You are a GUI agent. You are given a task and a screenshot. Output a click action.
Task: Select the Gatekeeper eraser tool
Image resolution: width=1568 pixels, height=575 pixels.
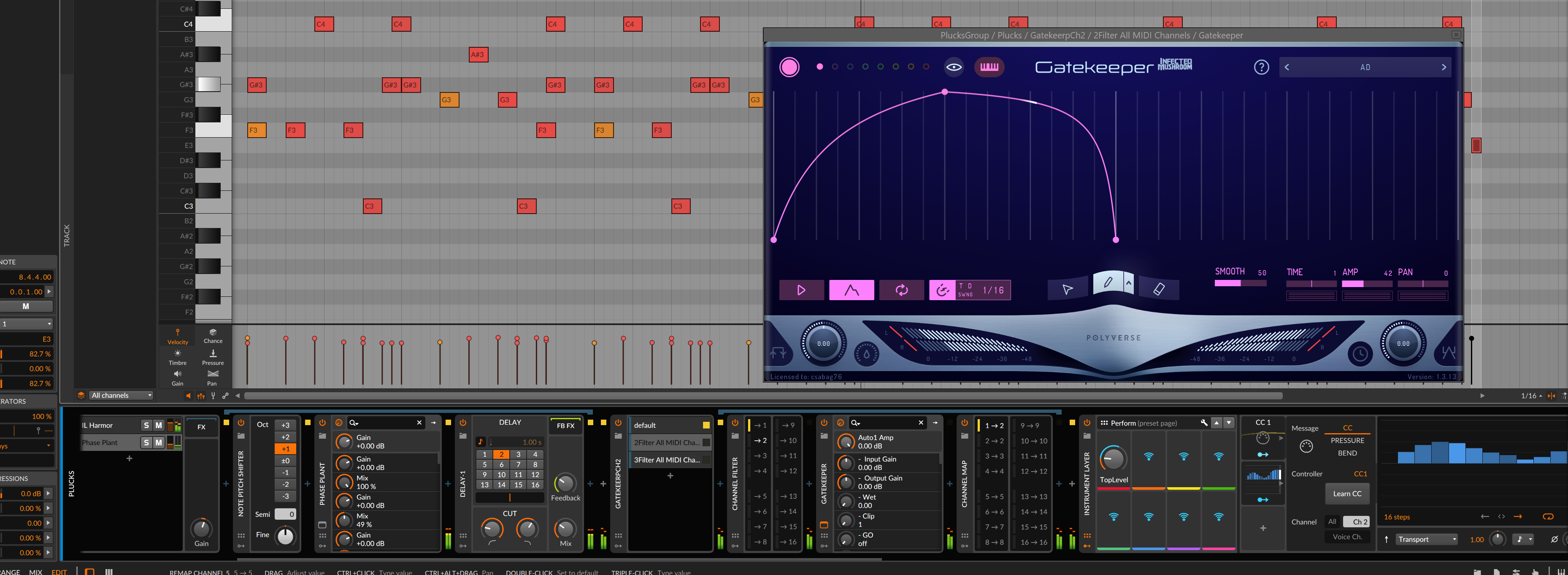(1159, 289)
